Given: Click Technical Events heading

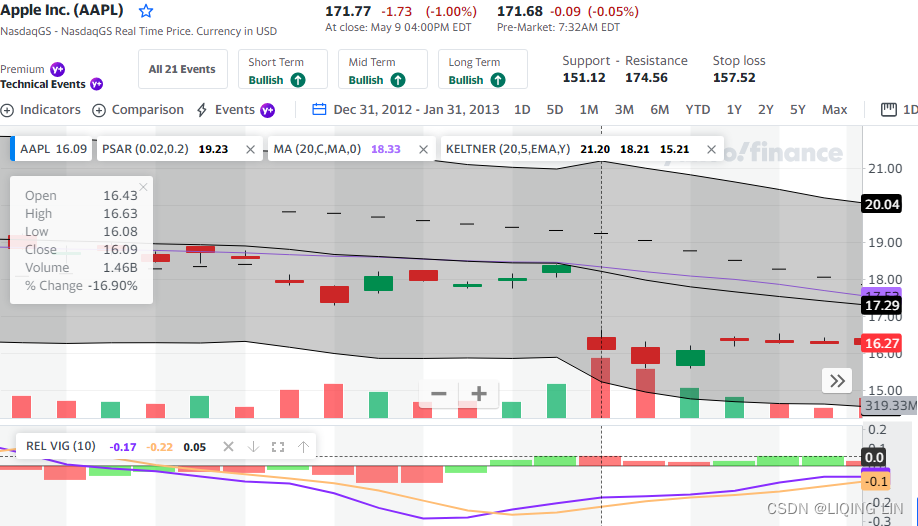Looking at the screenshot, I should (x=43, y=84).
